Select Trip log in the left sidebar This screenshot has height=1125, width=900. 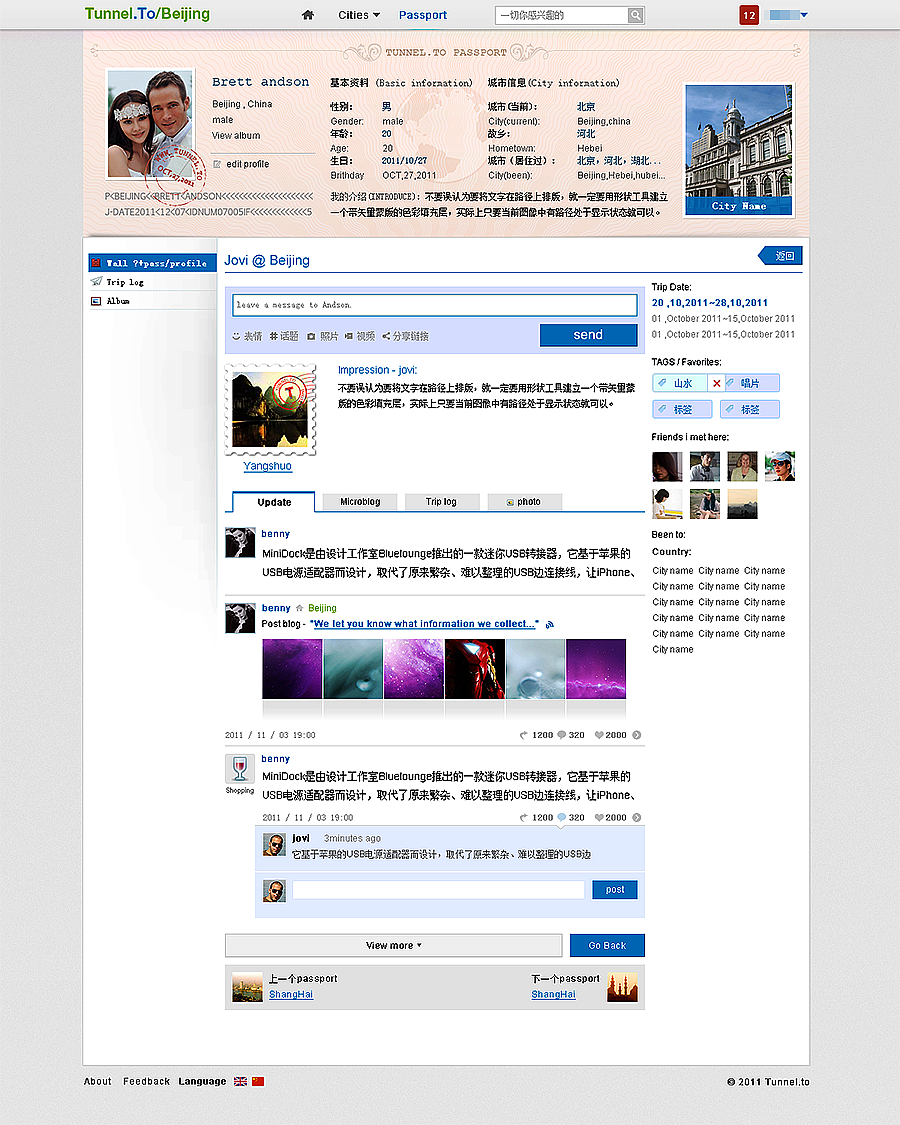click(127, 283)
